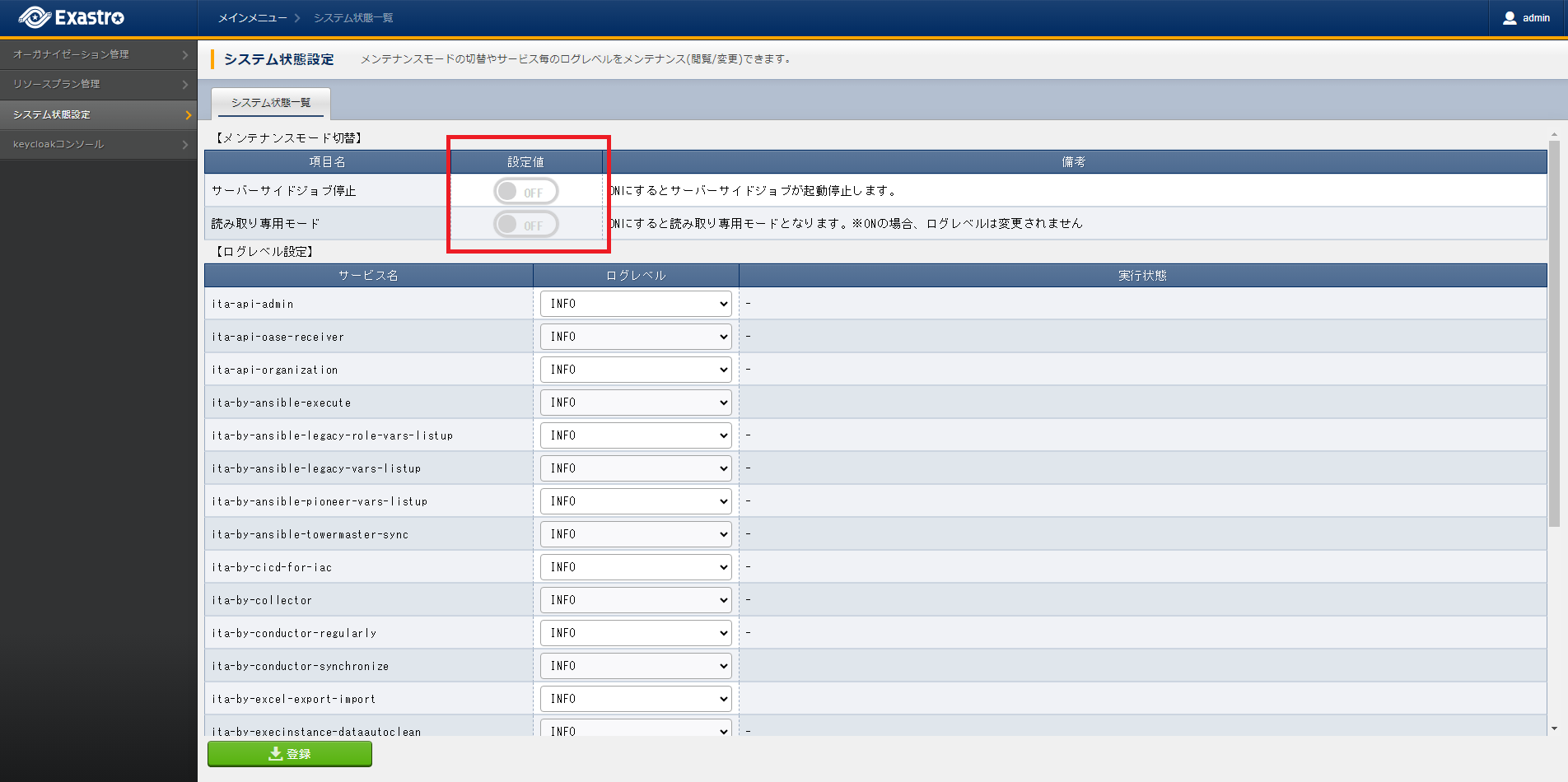1568x782 pixels.
Task: Click the リソースプラン管理 chevron arrow
Action: tap(185, 85)
